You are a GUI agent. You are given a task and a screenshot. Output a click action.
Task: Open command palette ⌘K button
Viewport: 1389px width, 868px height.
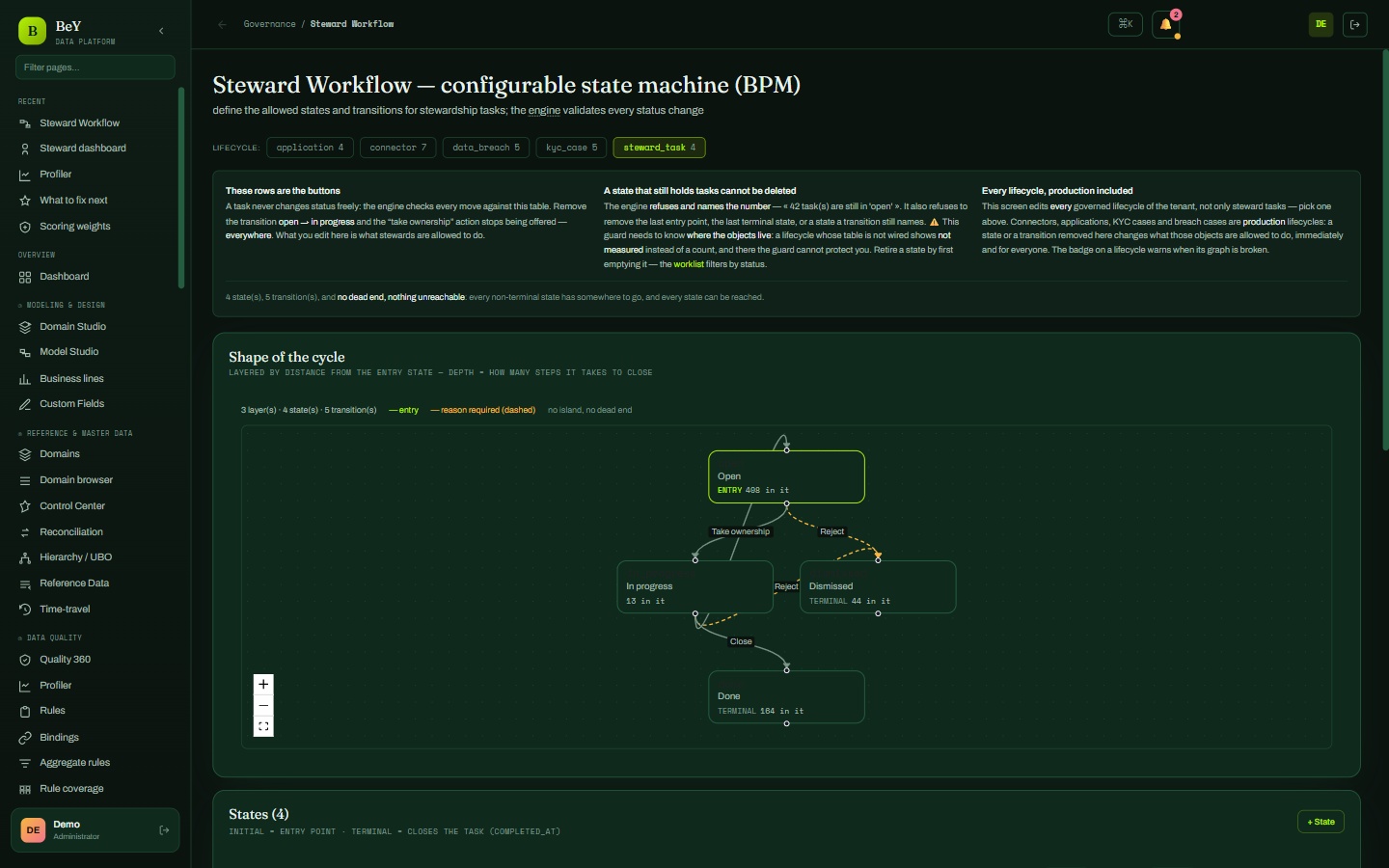1126,24
